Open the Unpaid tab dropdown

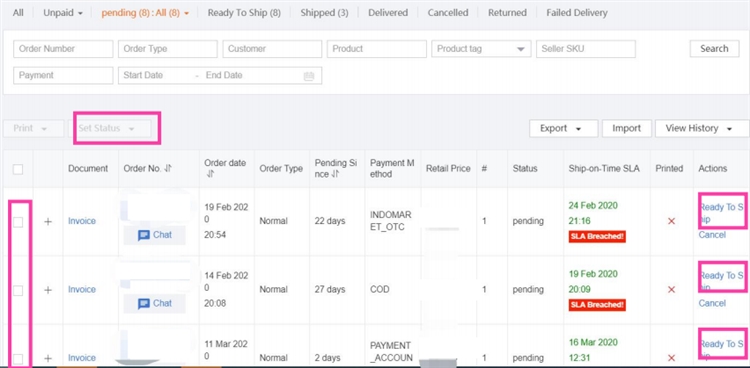63,13
